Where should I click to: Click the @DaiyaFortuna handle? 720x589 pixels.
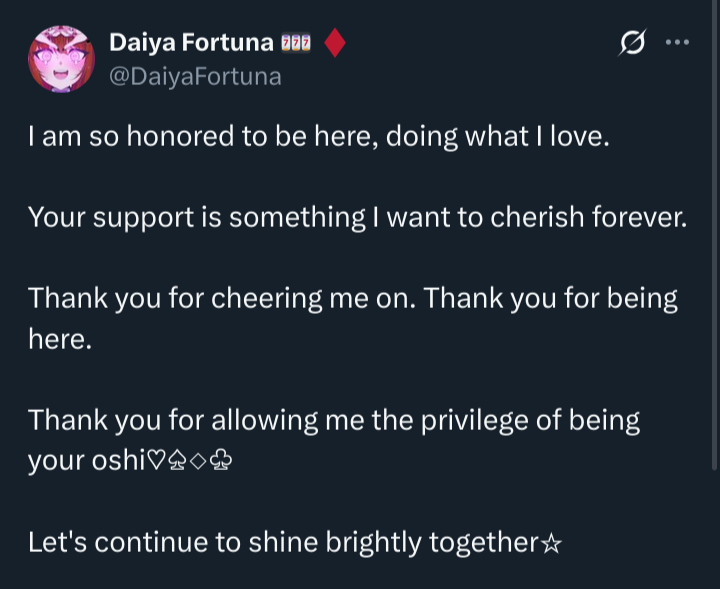pyautogui.click(x=195, y=76)
